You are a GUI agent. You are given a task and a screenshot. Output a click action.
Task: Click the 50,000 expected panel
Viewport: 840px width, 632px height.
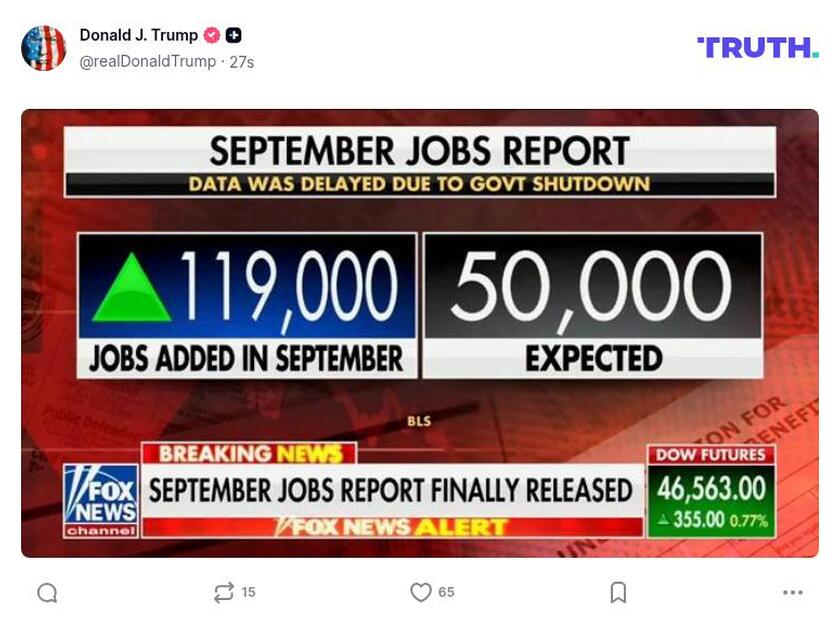[x=593, y=305]
